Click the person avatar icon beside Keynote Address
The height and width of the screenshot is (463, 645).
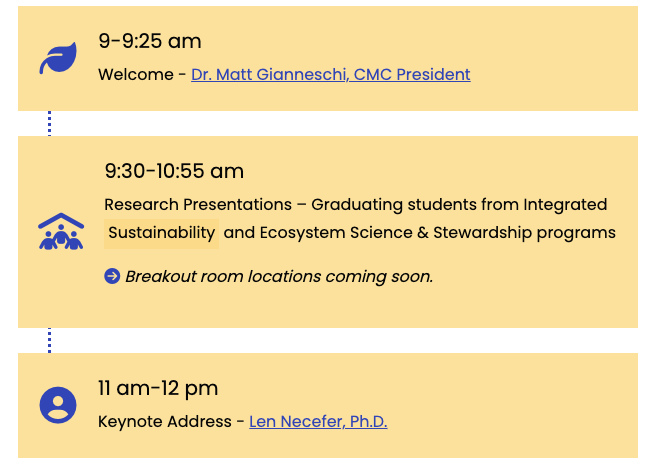[x=58, y=405]
